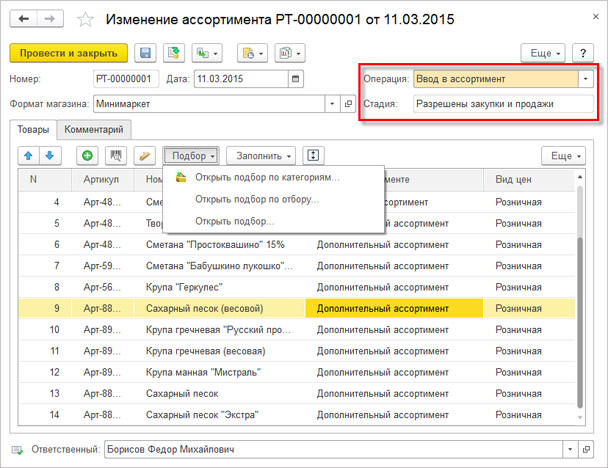Select row Сахарный песок "Экстра"
Viewport: 608px width, 468px height.
297,415
